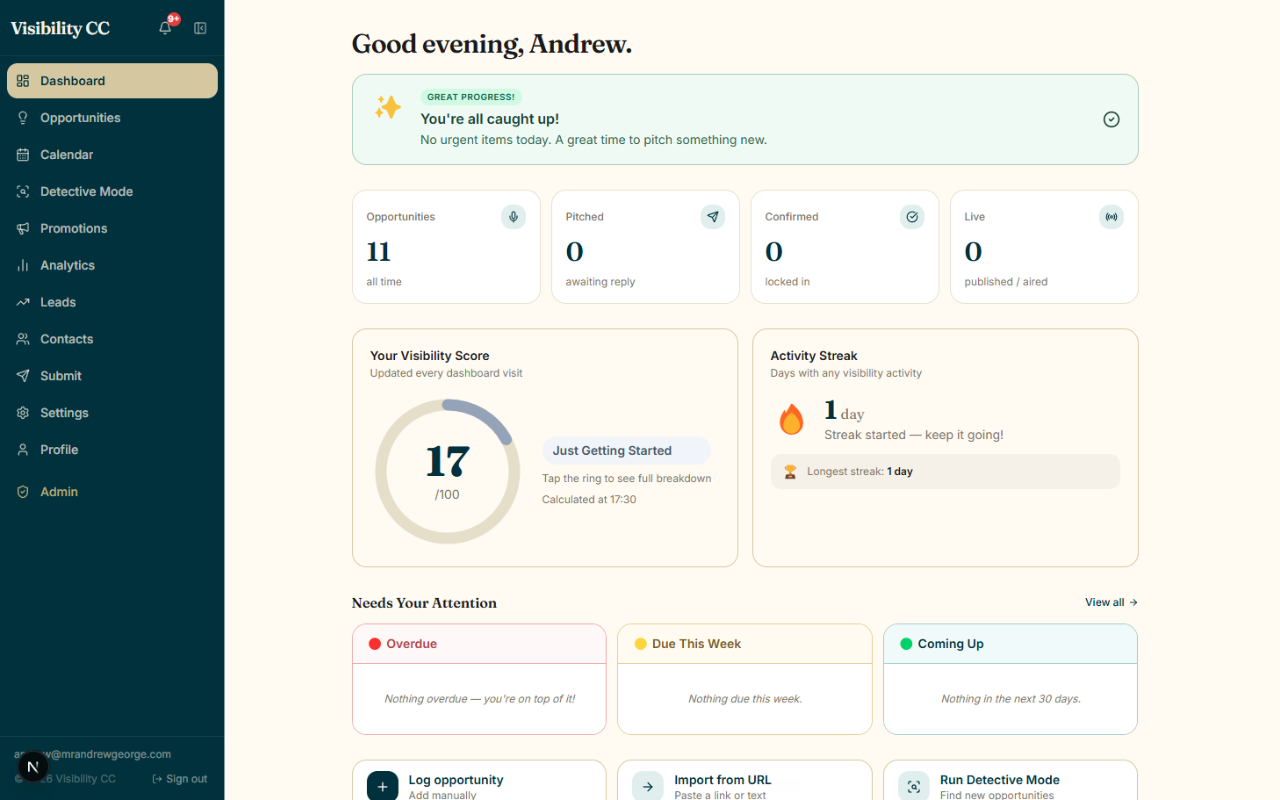Click the GREAT PROGRESS! tag
1280x800 pixels.
(x=471, y=97)
